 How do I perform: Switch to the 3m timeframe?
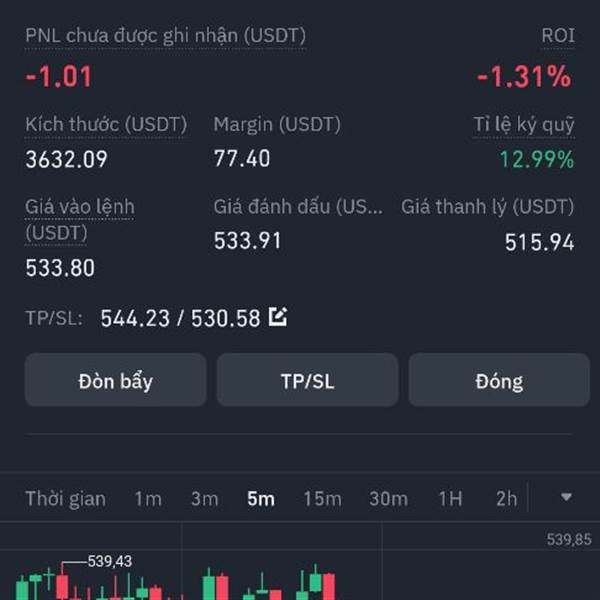click(x=204, y=499)
